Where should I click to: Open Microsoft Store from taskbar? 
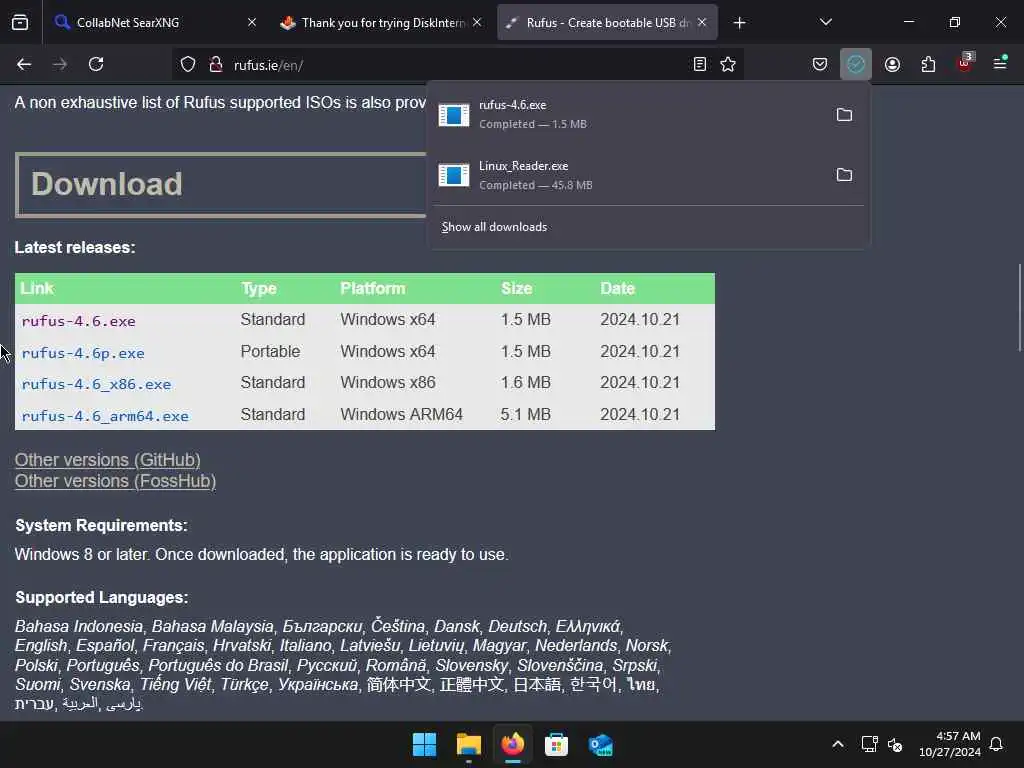tap(556, 744)
